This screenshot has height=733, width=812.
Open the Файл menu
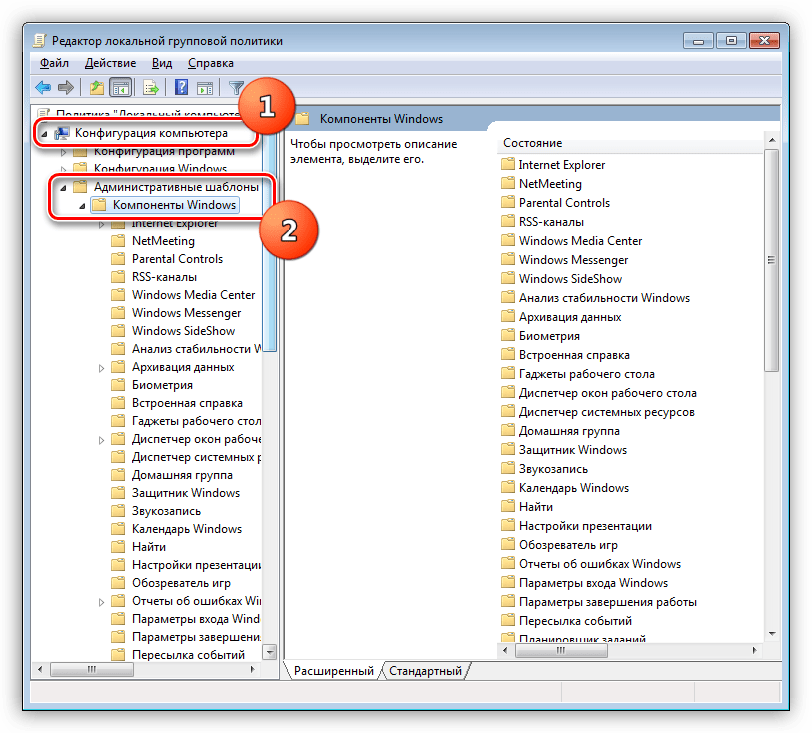[x=53, y=63]
